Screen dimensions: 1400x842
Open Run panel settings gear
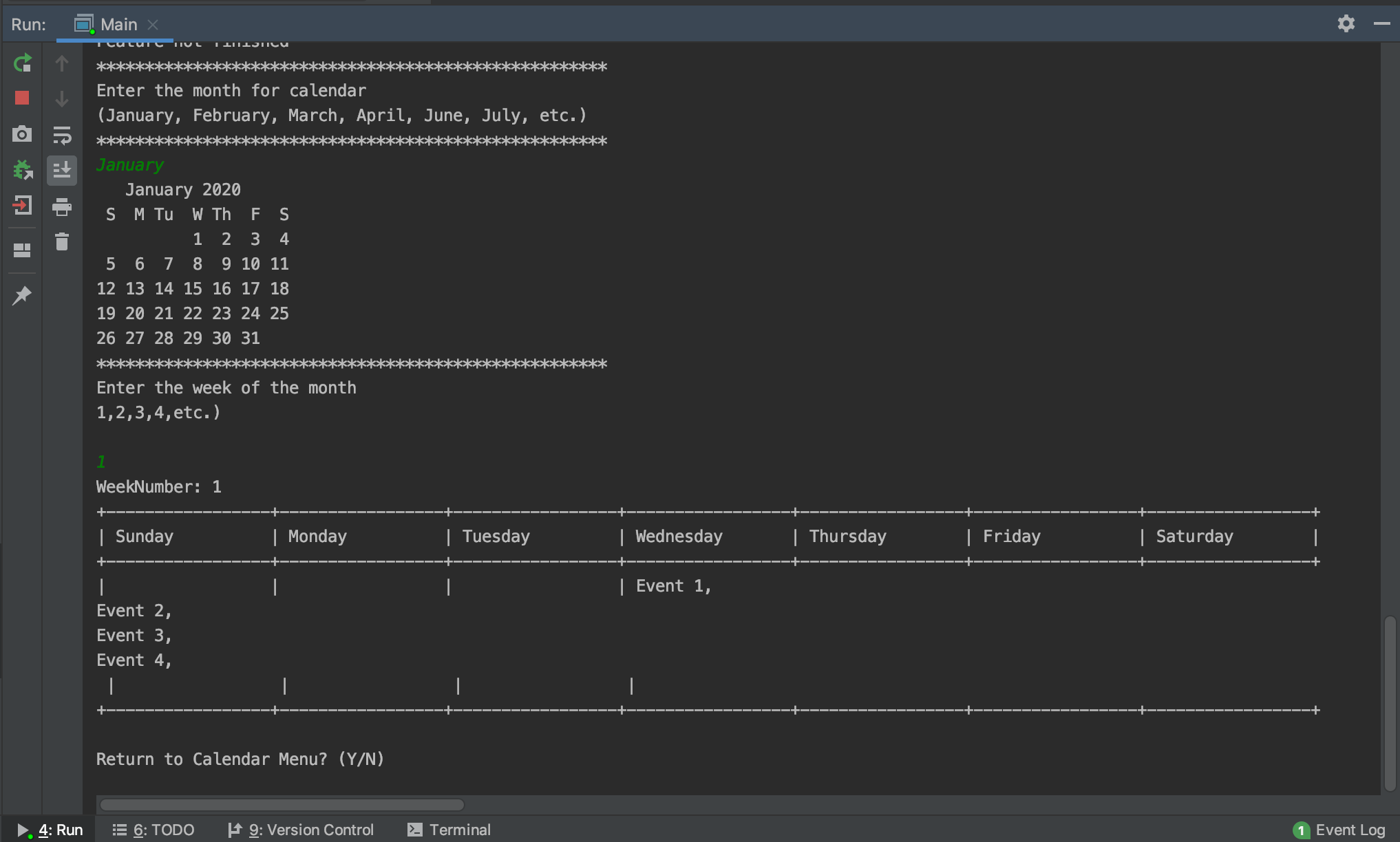coord(1346,23)
